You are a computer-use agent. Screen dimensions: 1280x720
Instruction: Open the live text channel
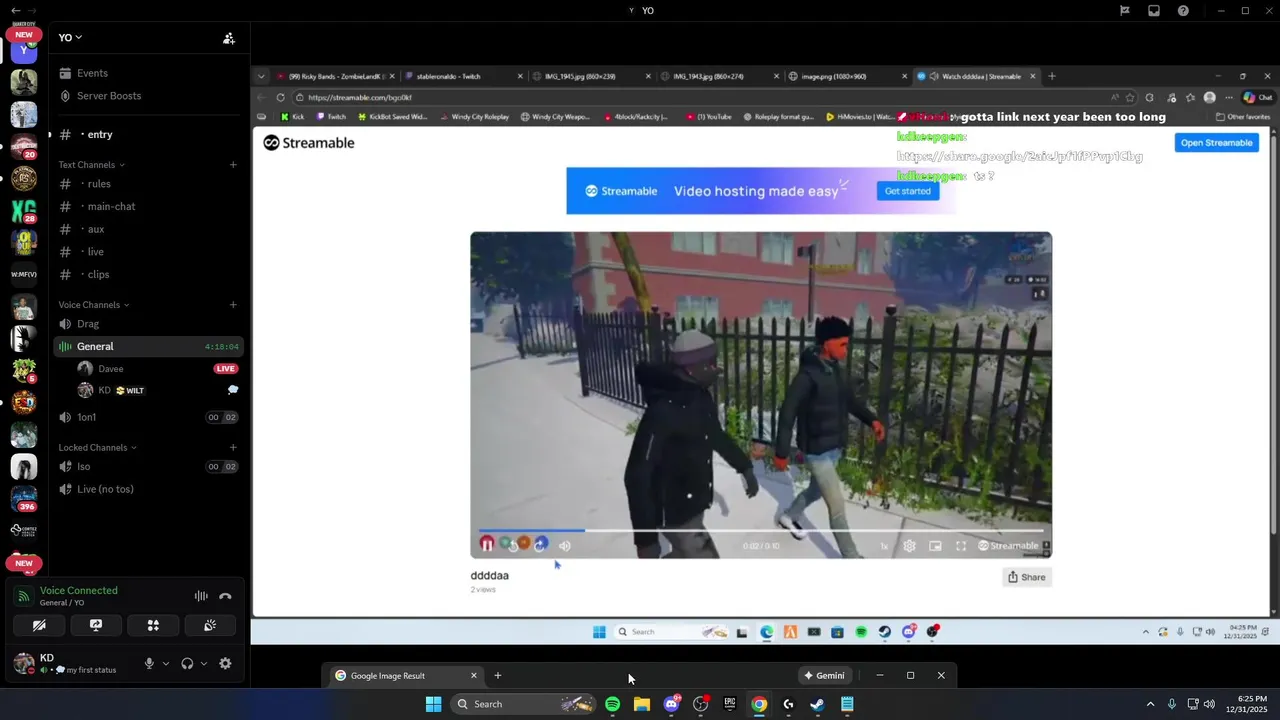click(148, 252)
